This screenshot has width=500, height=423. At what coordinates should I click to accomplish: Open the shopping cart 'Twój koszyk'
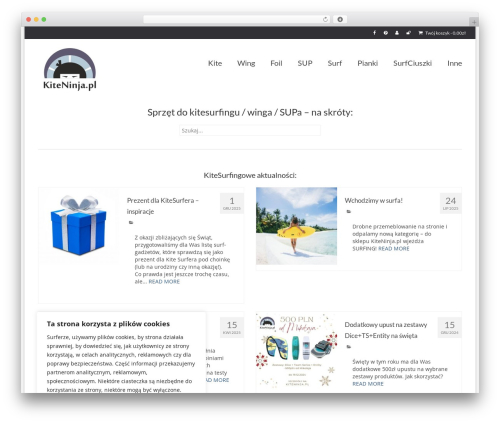pos(442,33)
